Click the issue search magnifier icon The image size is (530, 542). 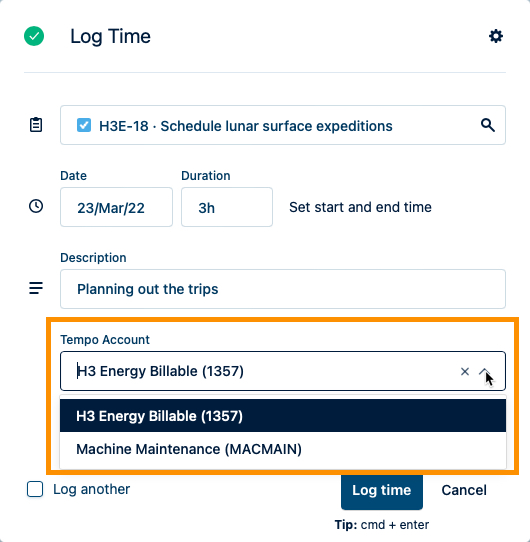pos(487,125)
